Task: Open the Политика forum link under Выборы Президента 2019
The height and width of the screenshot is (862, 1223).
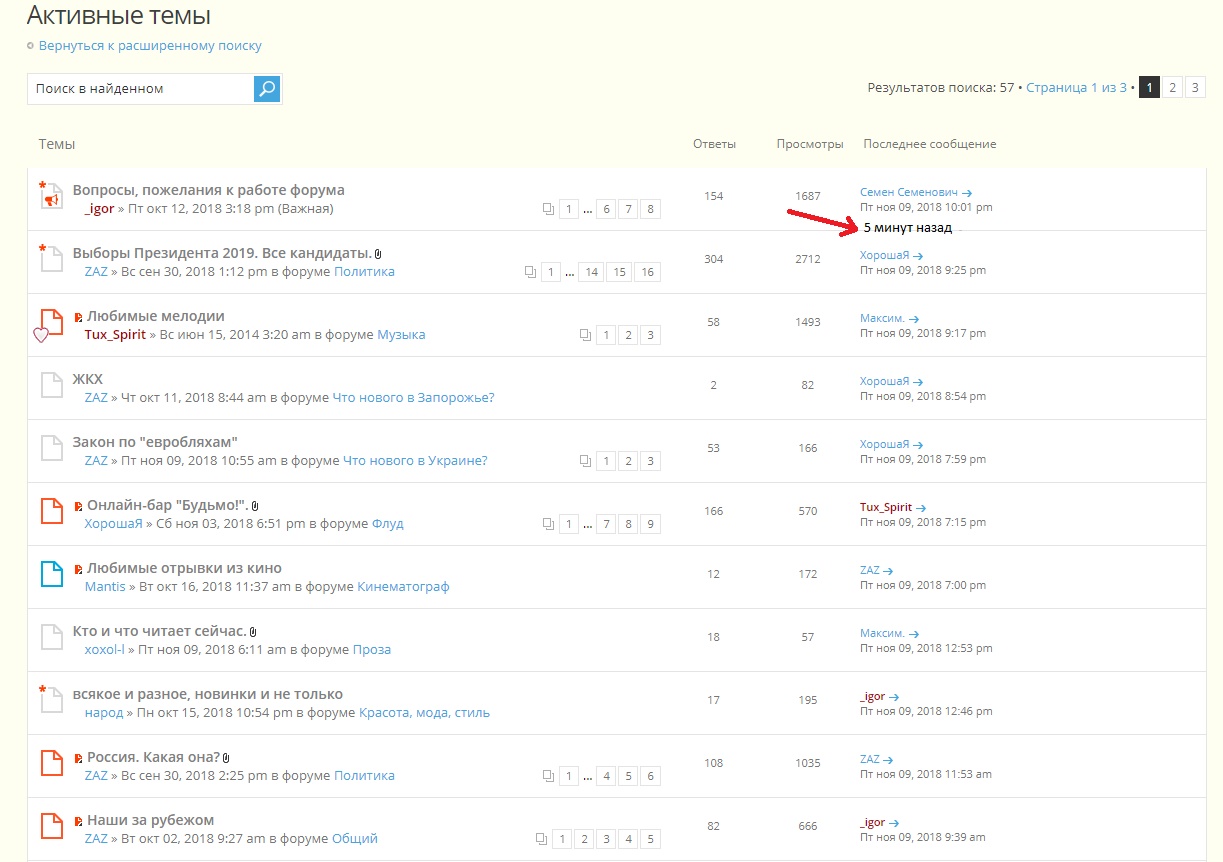Action: coord(364,272)
